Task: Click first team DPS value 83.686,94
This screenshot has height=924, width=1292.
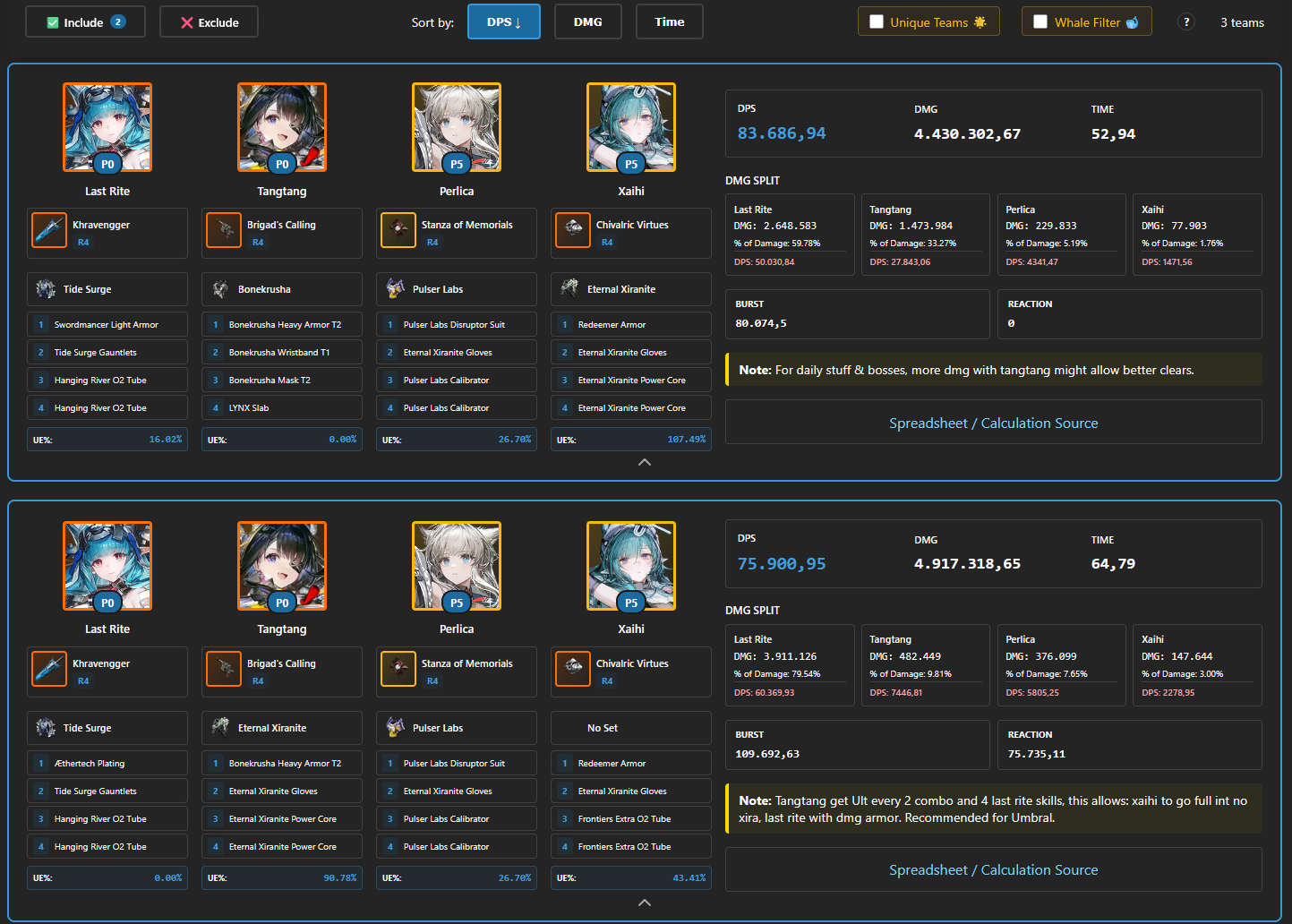Action: (x=782, y=133)
